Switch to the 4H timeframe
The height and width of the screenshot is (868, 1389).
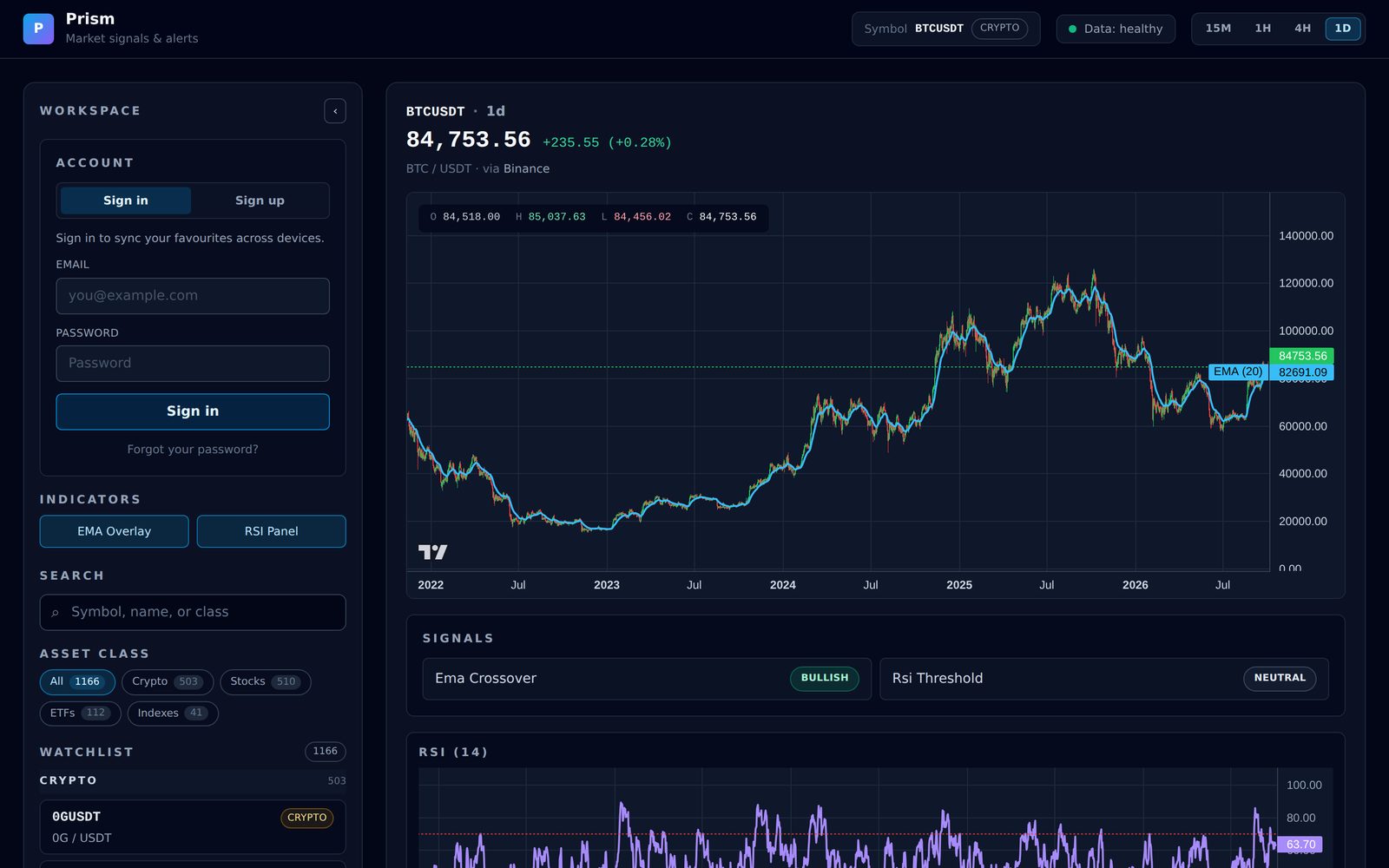click(x=1302, y=29)
